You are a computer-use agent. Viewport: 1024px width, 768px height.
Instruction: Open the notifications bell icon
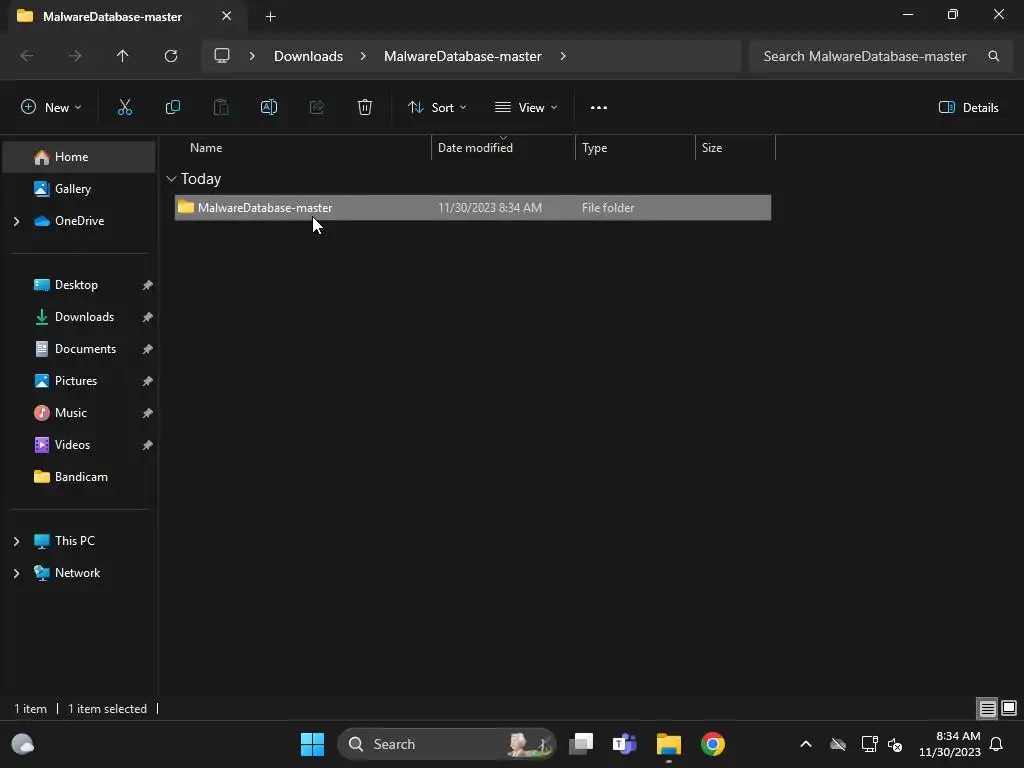(x=997, y=744)
